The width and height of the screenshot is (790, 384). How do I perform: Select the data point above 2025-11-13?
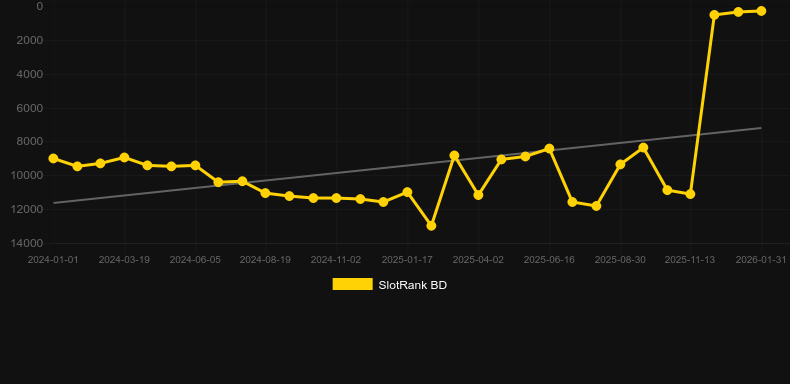[690, 194]
